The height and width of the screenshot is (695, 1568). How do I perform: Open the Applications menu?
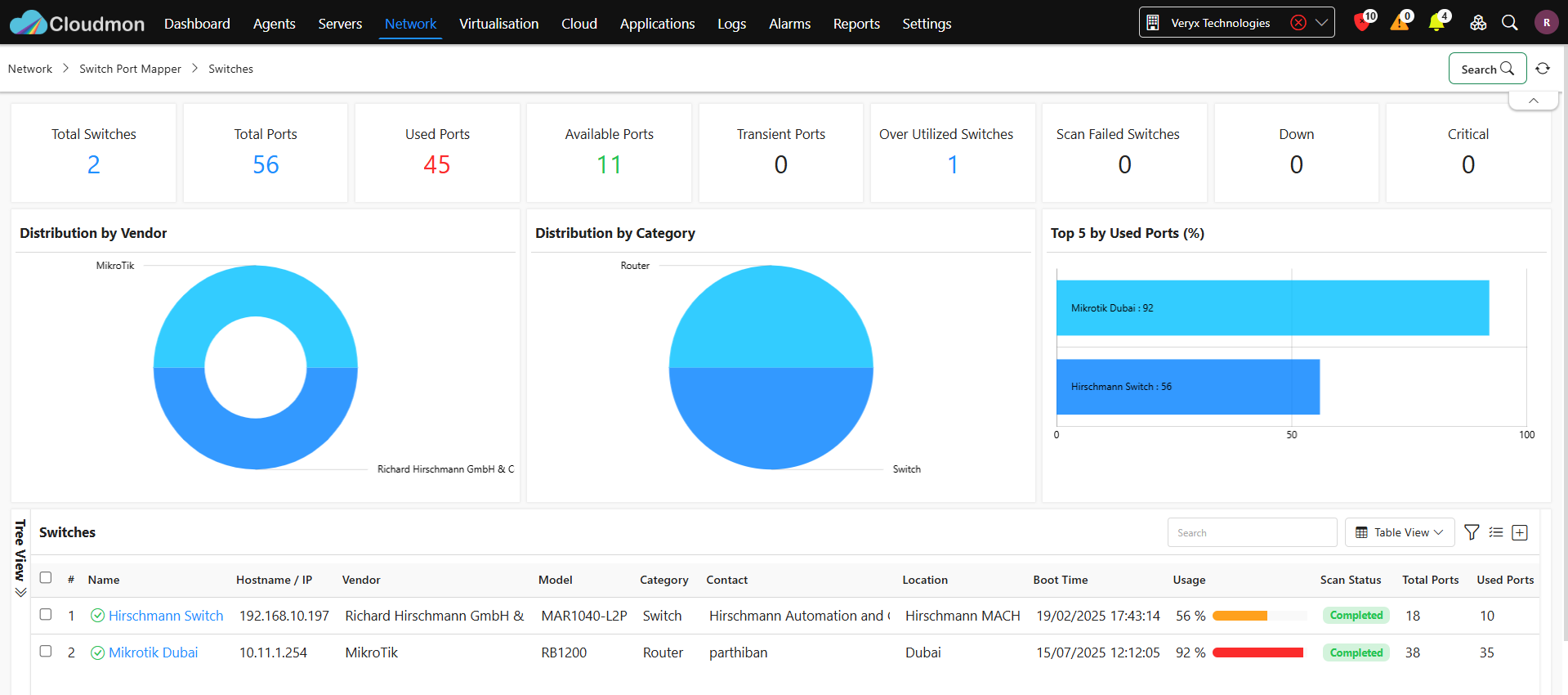tap(657, 24)
